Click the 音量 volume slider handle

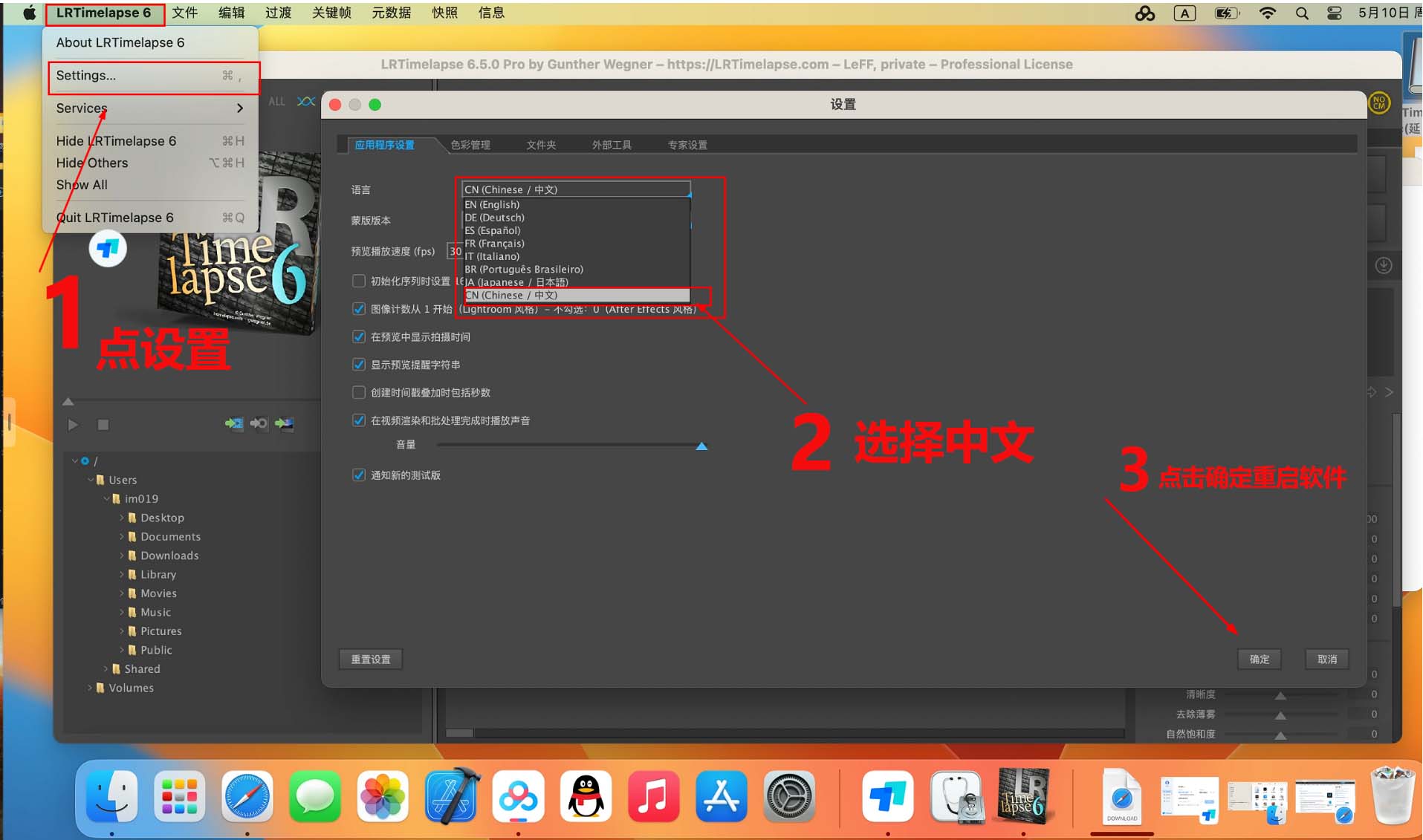pyautogui.click(x=701, y=446)
